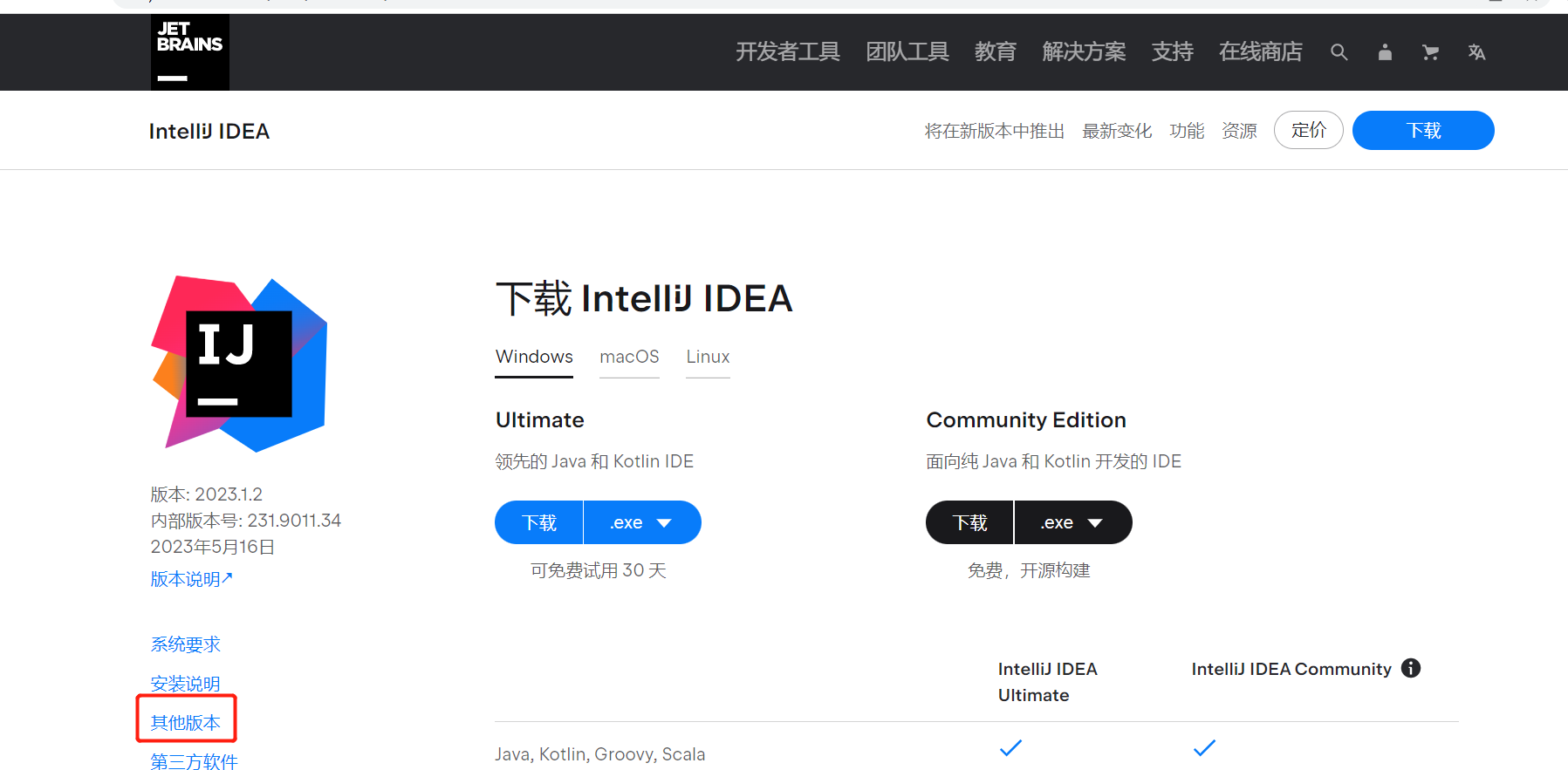
Task: Open the 团队工具 menu
Action: point(907,52)
